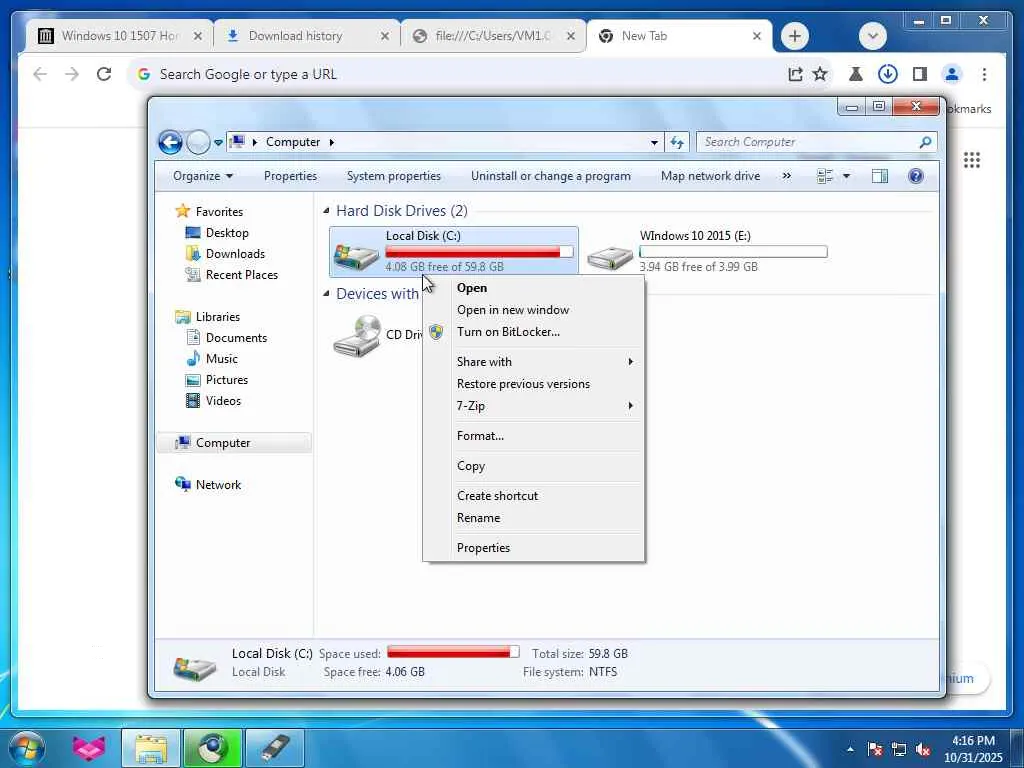Open the Windows Start menu orb
Viewport: 1024px width, 768px height.
27,748
